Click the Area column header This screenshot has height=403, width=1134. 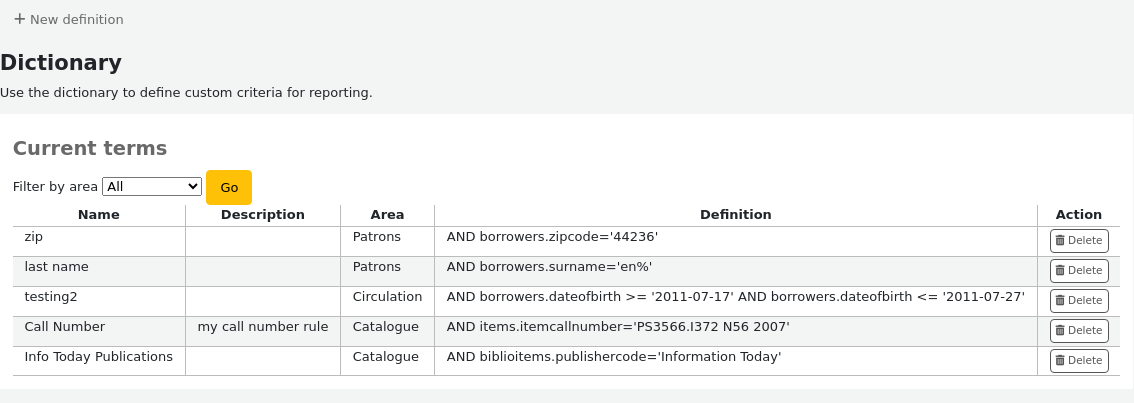[387, 215]
